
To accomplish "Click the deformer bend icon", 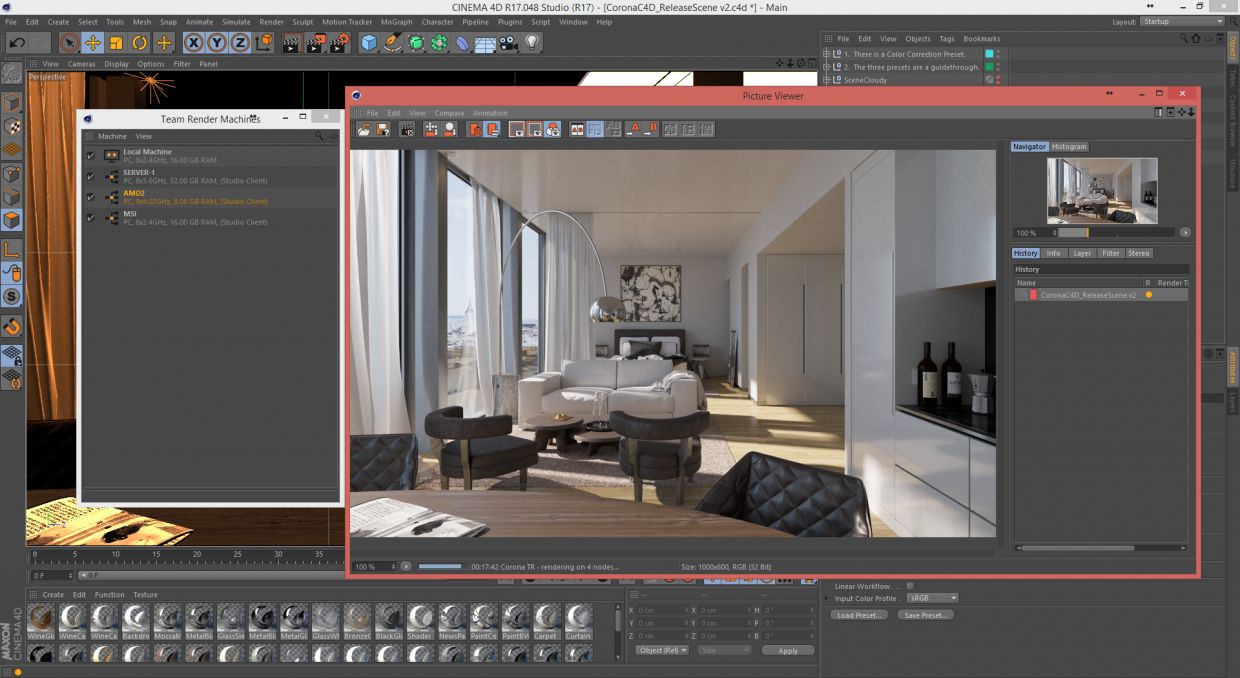I will point(462,43).
